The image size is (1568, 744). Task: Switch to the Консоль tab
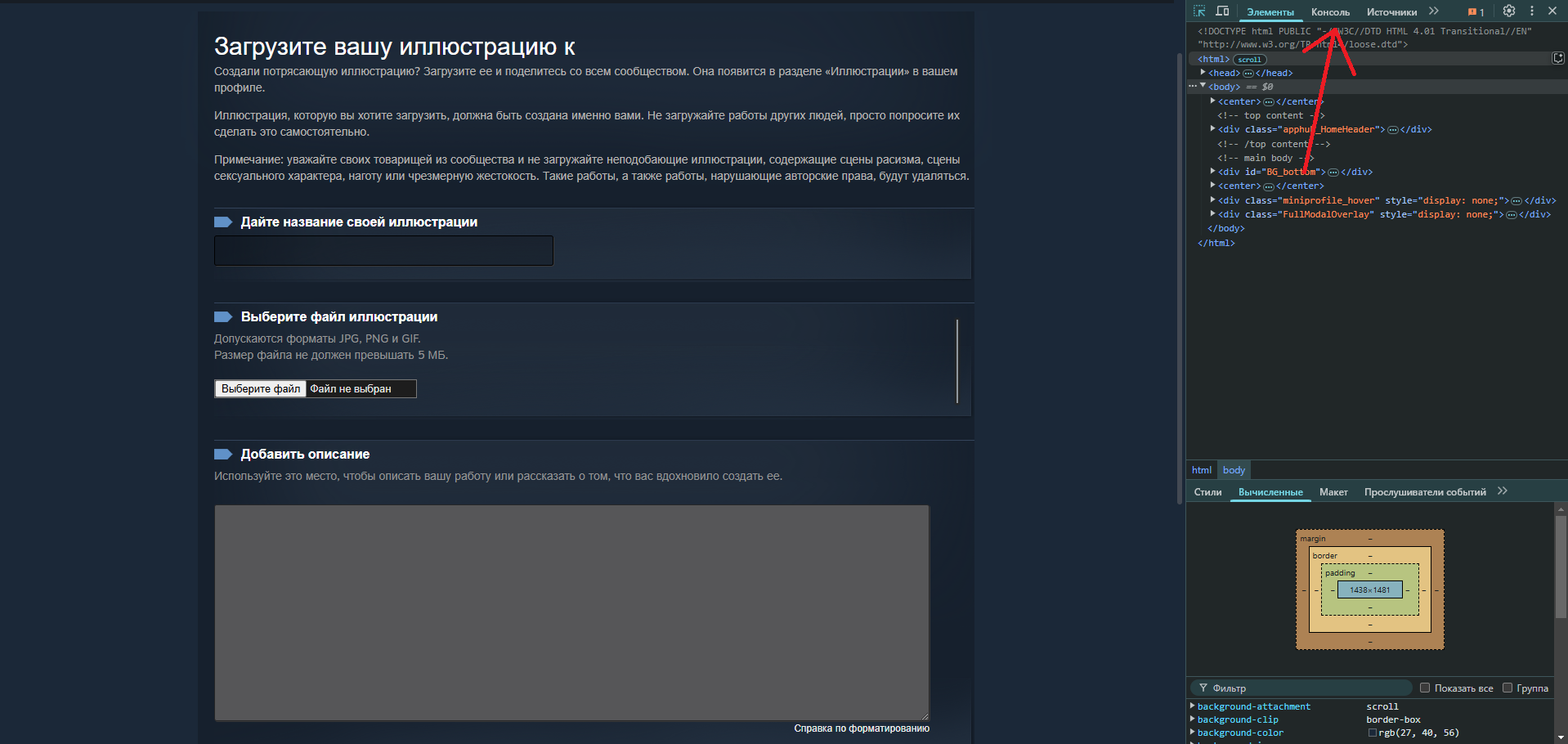click(1330, 12)
